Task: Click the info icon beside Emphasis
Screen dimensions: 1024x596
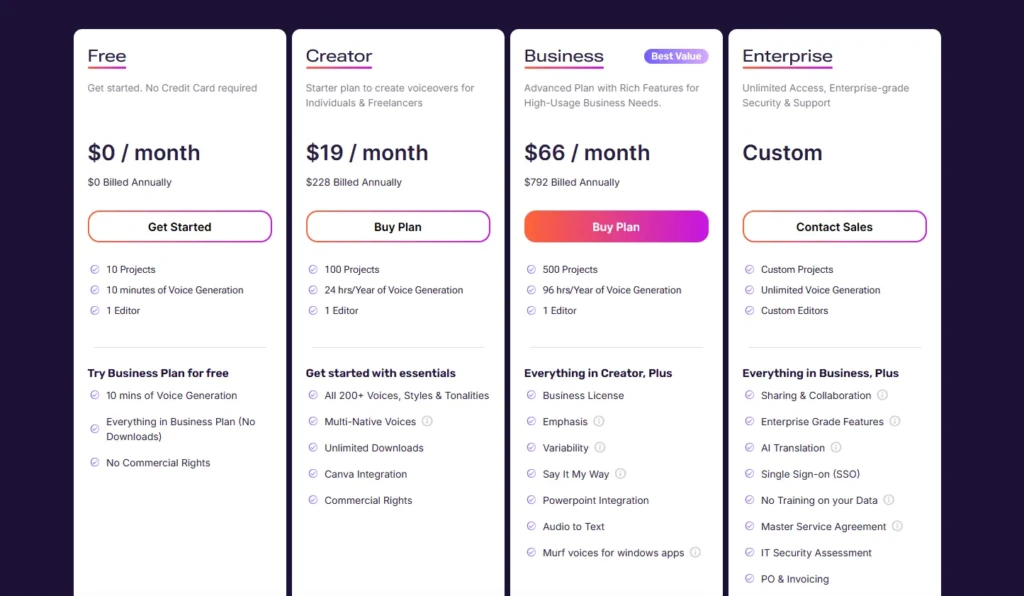Action: (x=600, y=421)
